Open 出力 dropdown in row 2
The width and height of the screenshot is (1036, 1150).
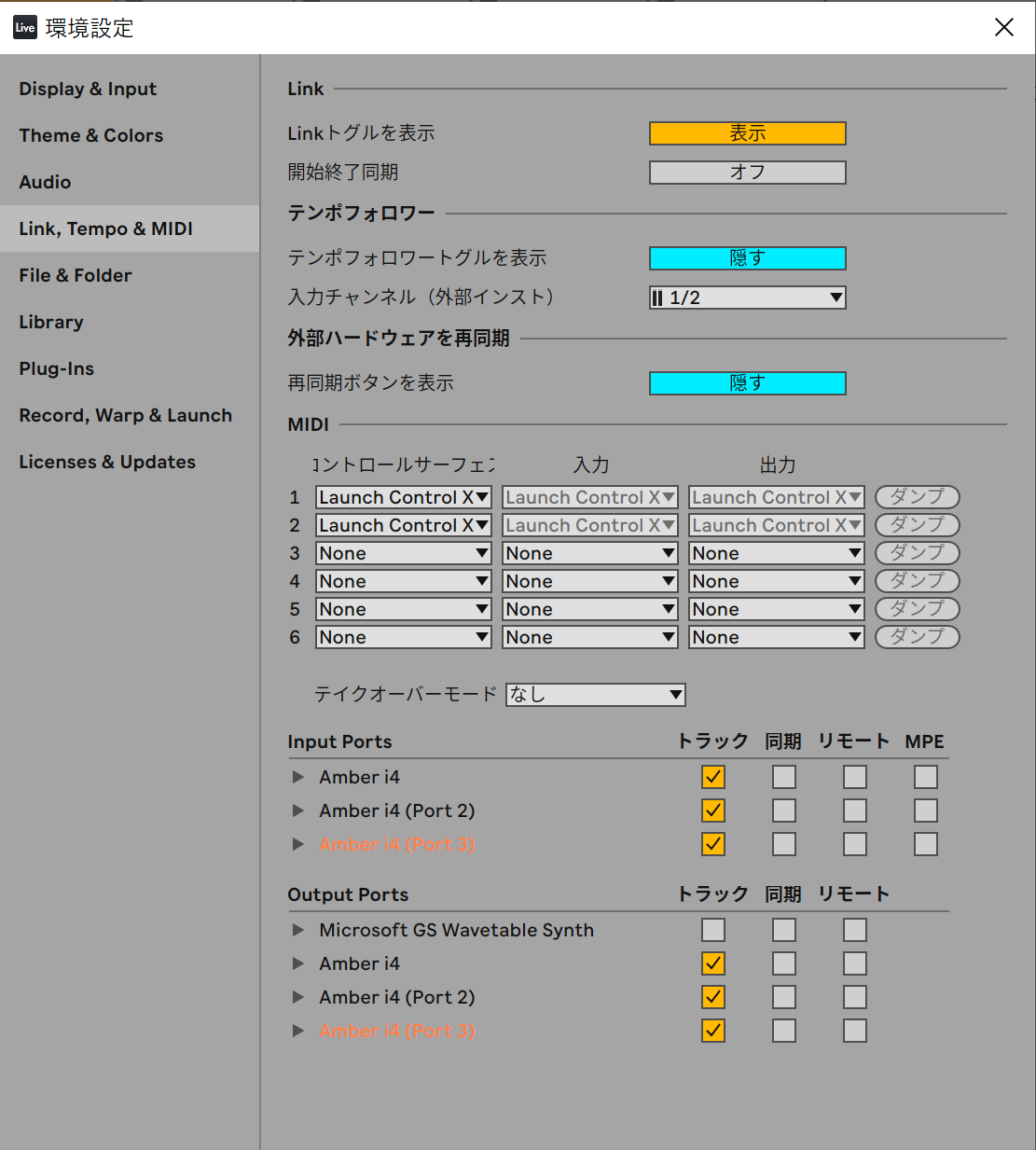pyautogui.click(x=777, y=525)
